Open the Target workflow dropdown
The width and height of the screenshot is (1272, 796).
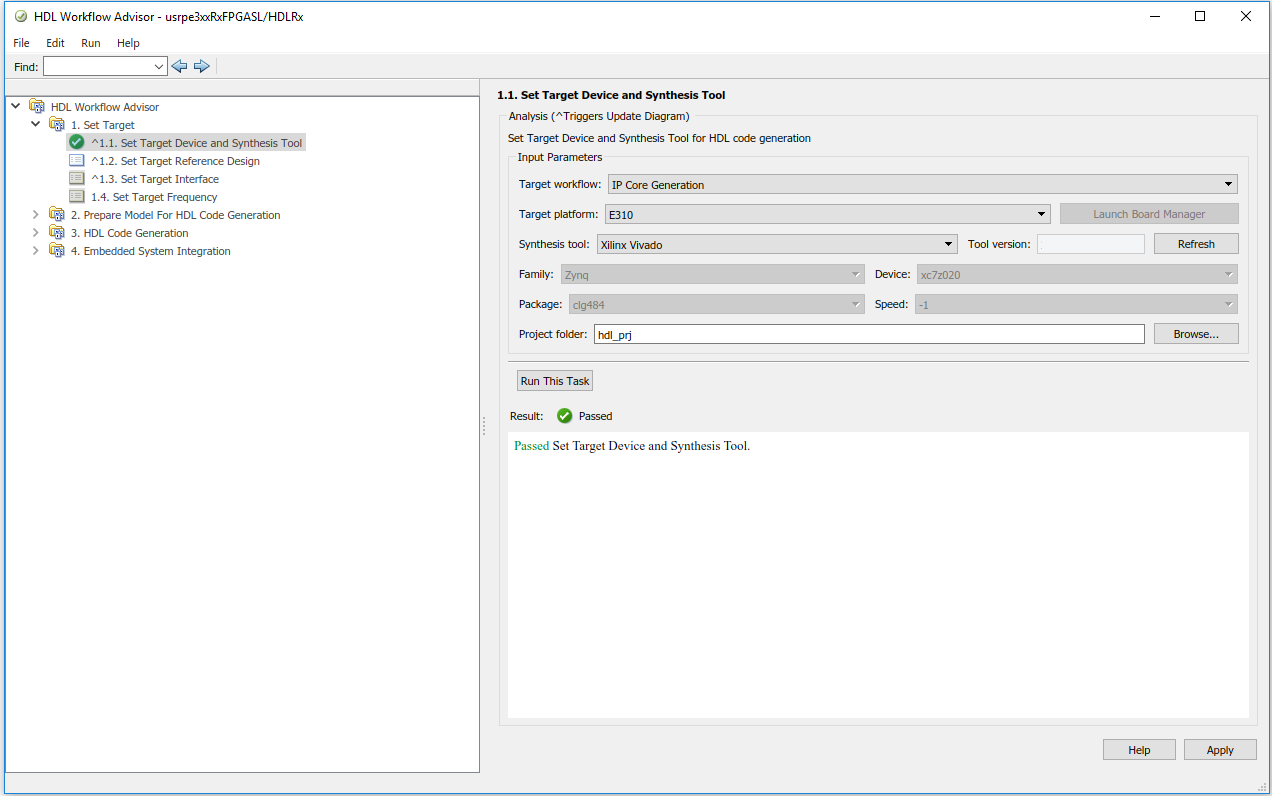(x=922, y=185)
